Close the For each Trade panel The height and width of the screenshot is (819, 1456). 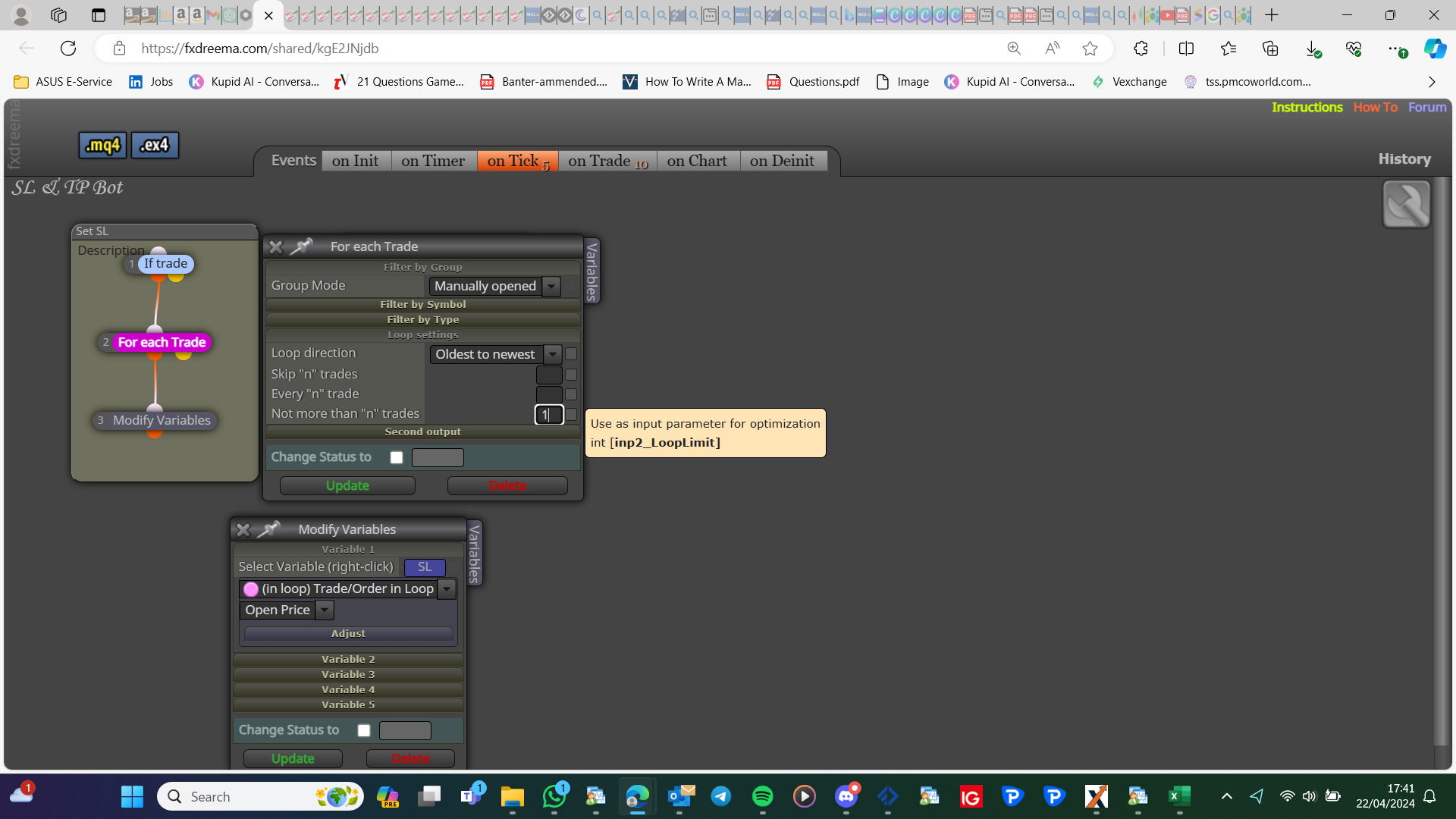276,246
